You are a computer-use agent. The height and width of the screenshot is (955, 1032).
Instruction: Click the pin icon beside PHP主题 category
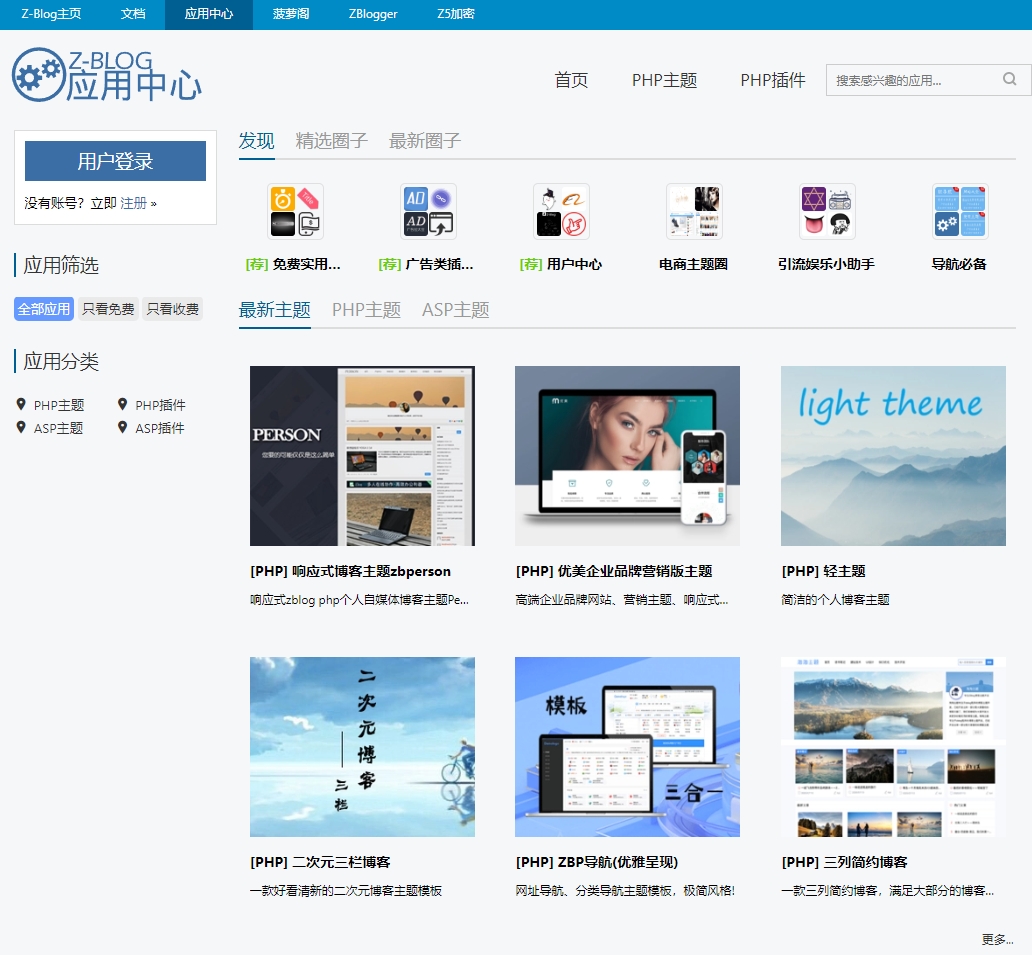[x=21, y=404]
